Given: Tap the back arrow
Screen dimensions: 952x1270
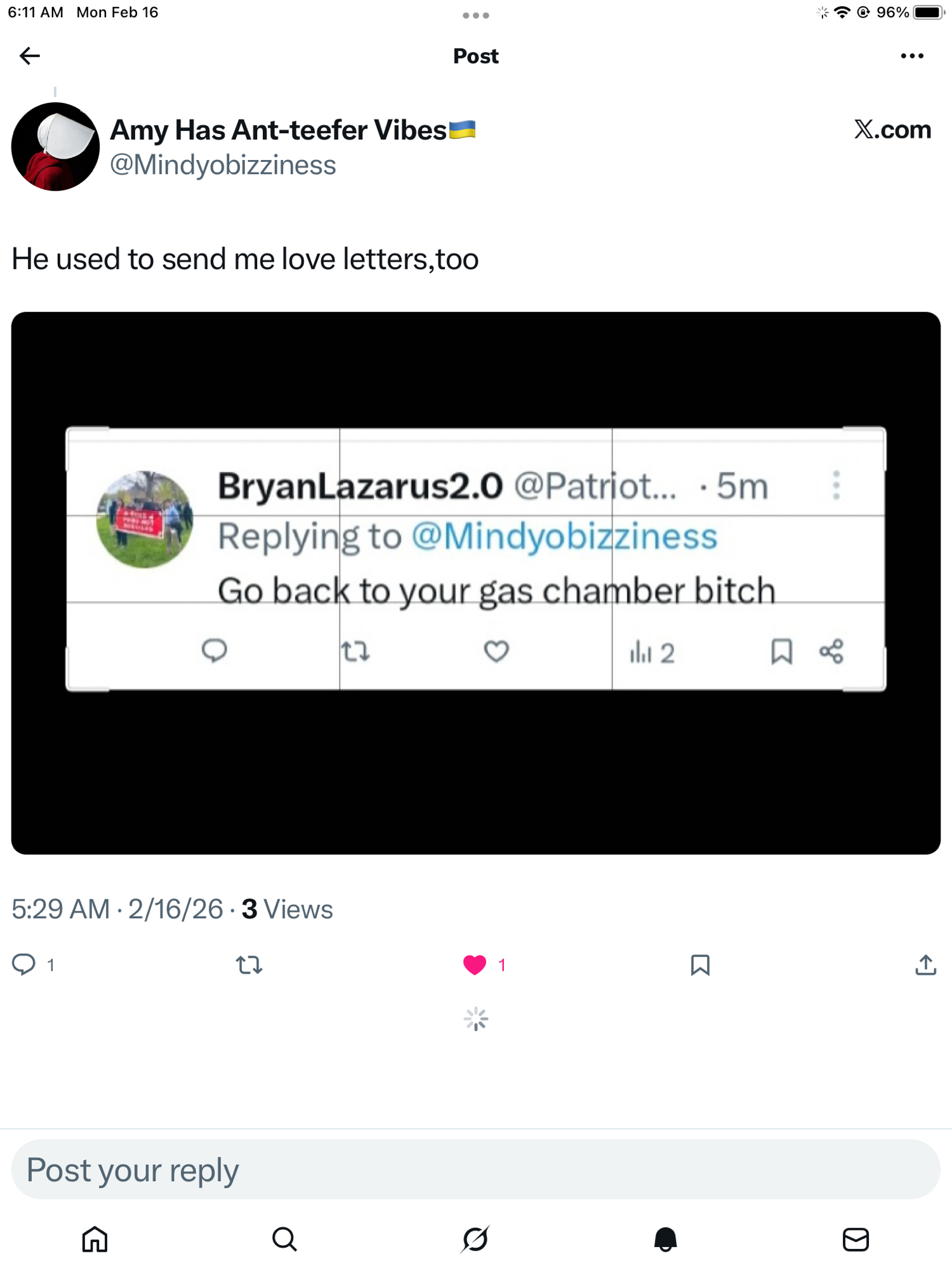Looking at the screenshot, I should [x=30, y=56].
